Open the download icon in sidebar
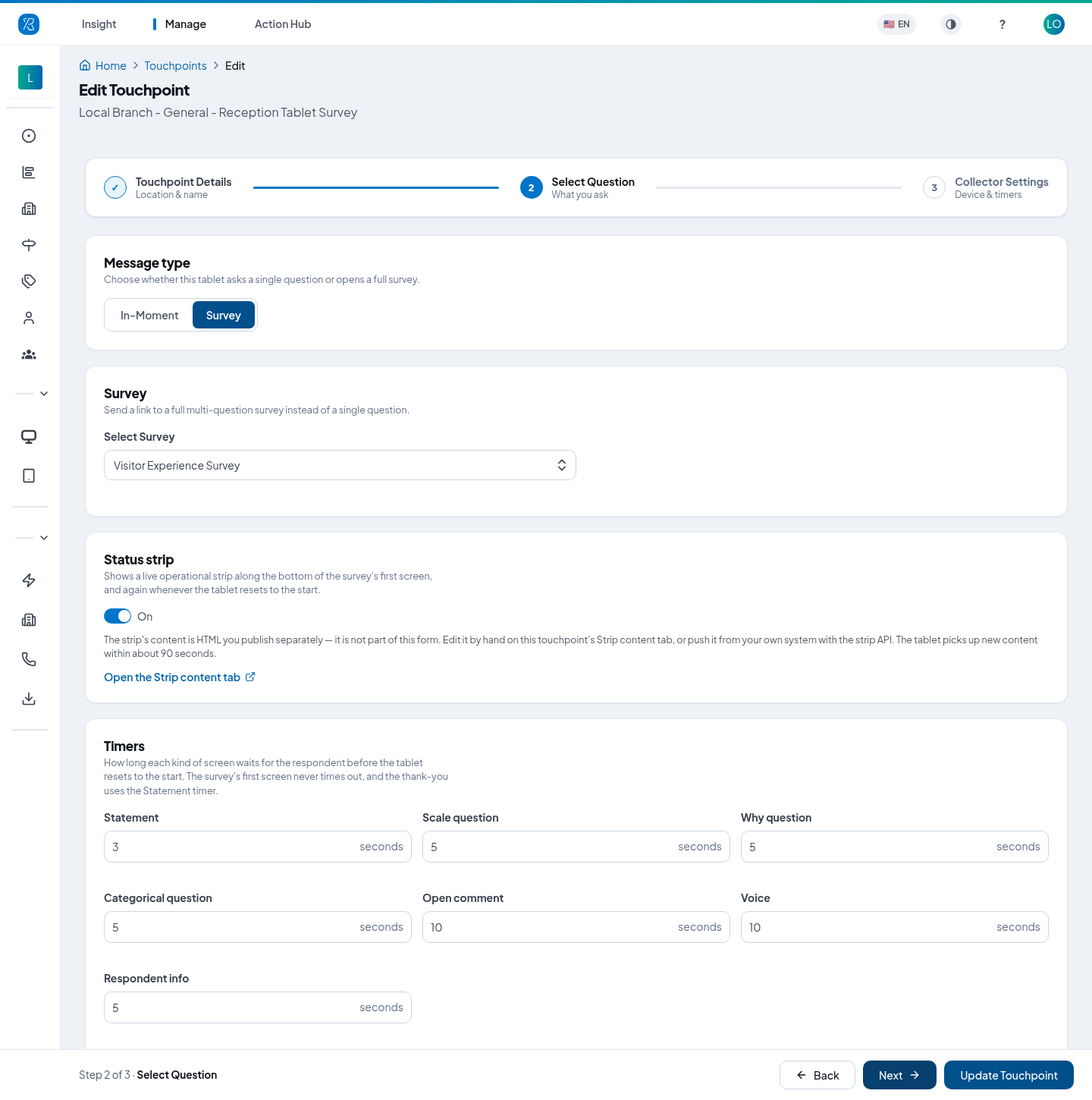Image resolution: width=1092 pixels, height=1100 pixels. click(x=29, y=699)
